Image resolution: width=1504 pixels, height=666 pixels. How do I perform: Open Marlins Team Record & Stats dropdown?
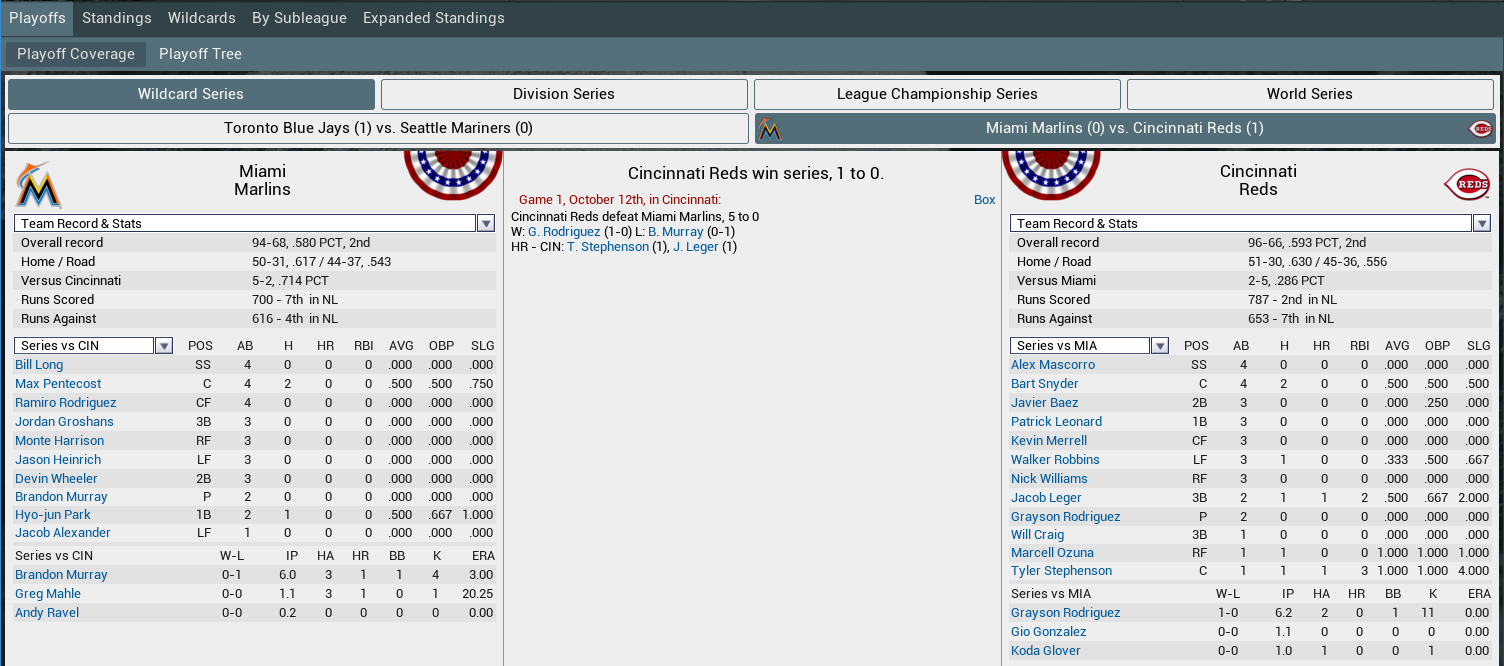pos(486,224)
